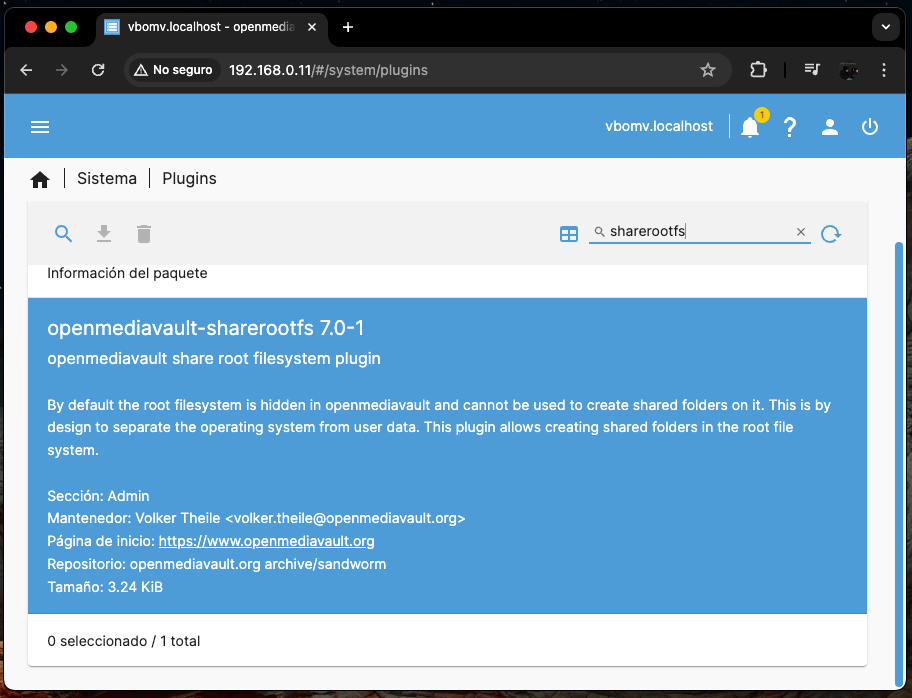Click the search plugins magnifier button
This screenshot has height=698, width=912.
[x=63, y=234]
